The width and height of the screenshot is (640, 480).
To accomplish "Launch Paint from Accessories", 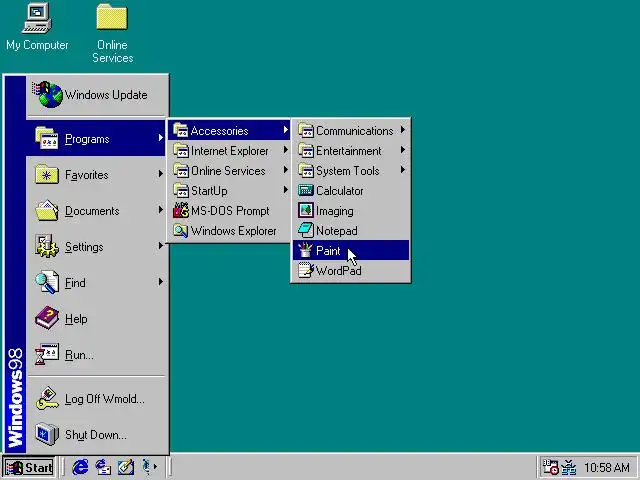I will point(351,250).
